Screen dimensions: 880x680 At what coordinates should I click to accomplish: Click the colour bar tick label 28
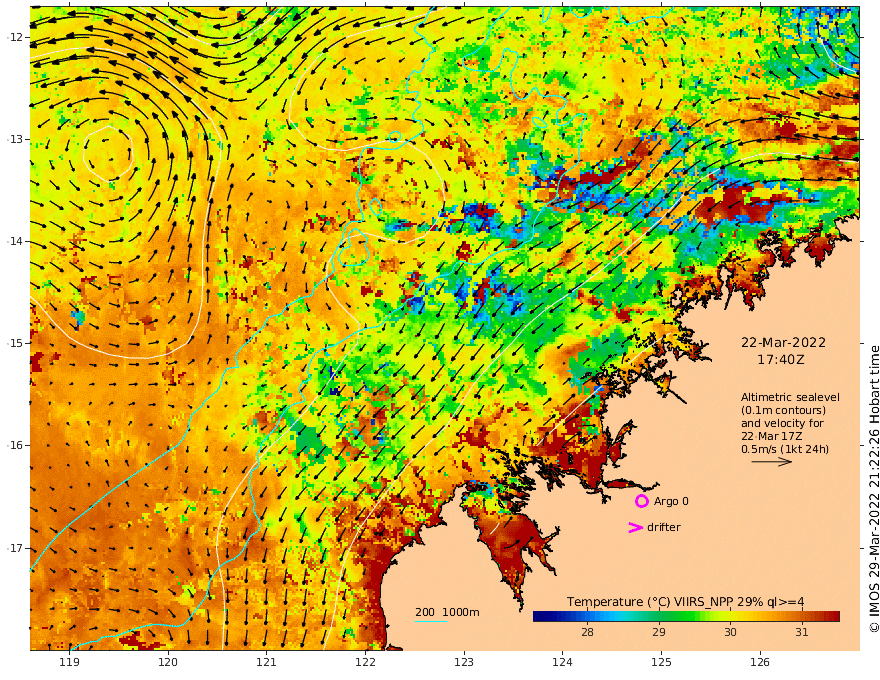pyautogui.click(x=587, y=632)
